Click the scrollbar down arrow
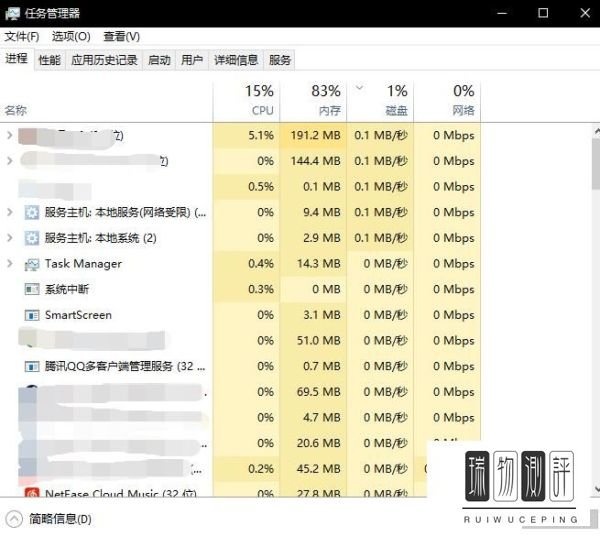 tap(596, 489)
